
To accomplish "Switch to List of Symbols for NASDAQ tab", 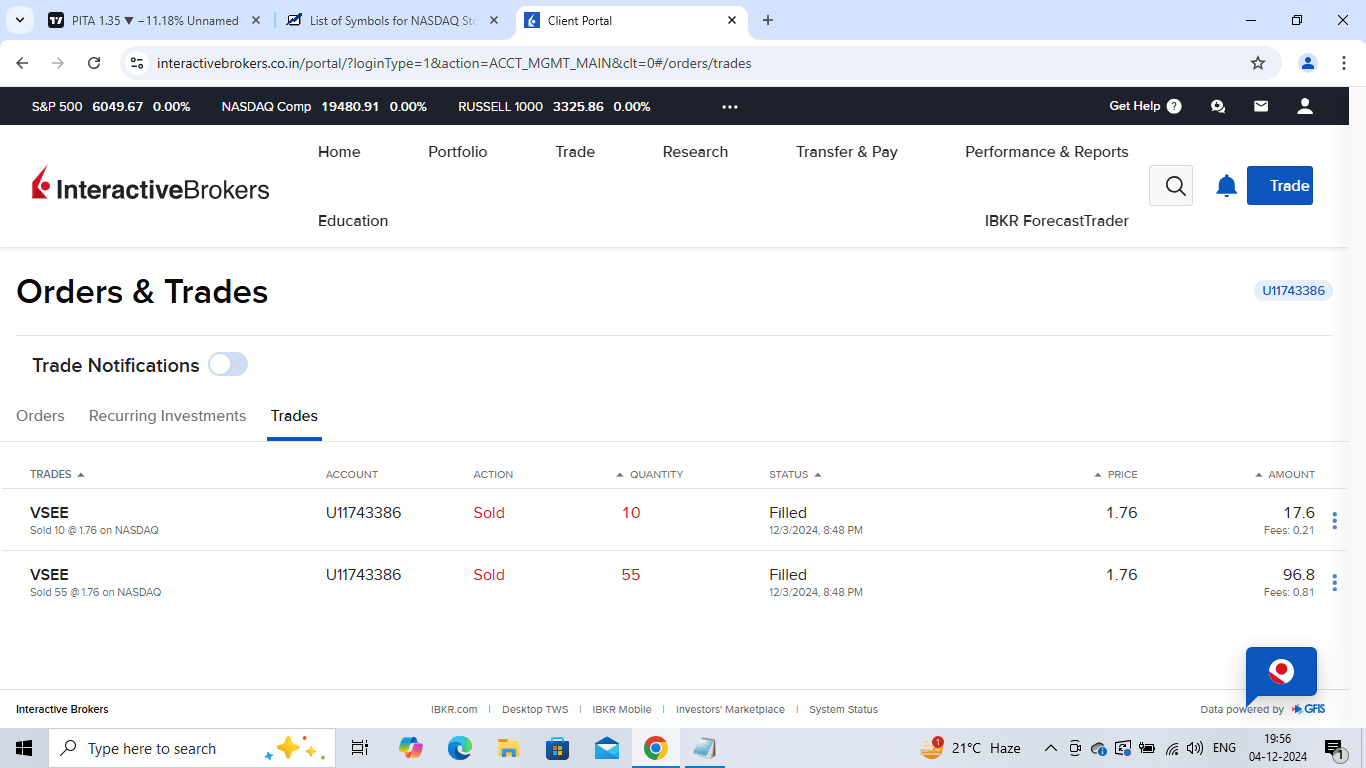I will [x=393, y=20].
